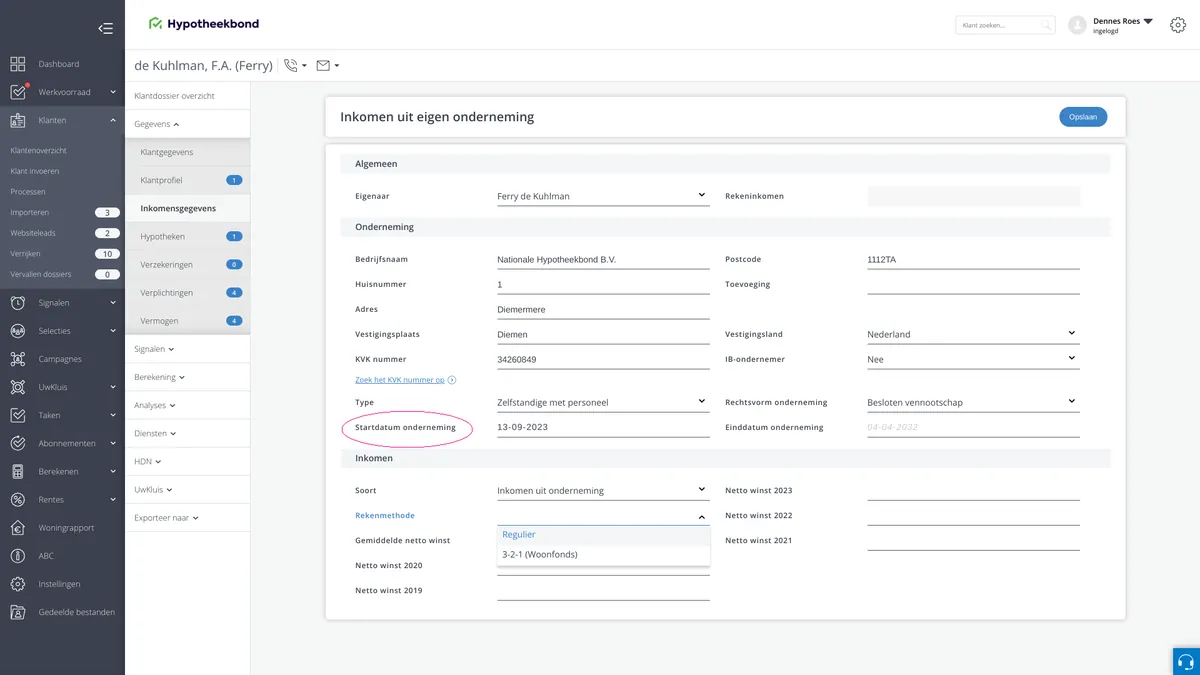Open the Type dropdown

(x=603, y=402)
